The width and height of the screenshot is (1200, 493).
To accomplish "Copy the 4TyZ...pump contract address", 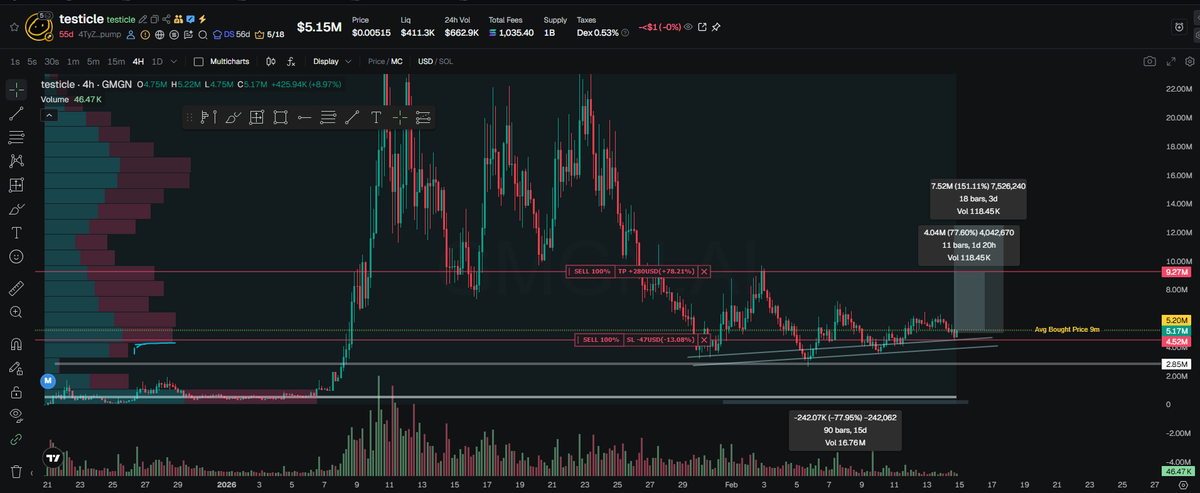I will (x=100, y=34).
